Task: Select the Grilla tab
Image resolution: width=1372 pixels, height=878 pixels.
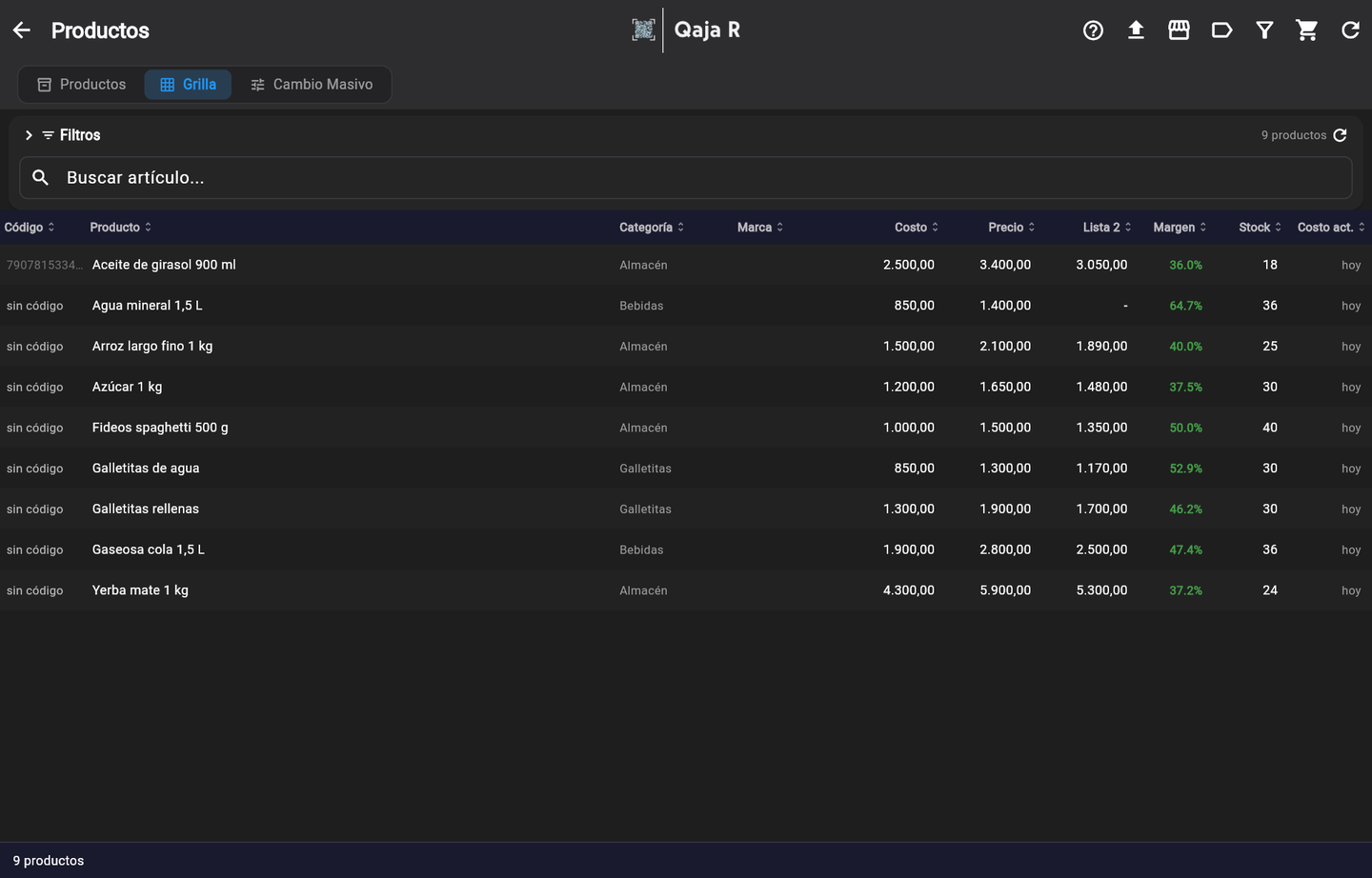Action: [188, 84]
